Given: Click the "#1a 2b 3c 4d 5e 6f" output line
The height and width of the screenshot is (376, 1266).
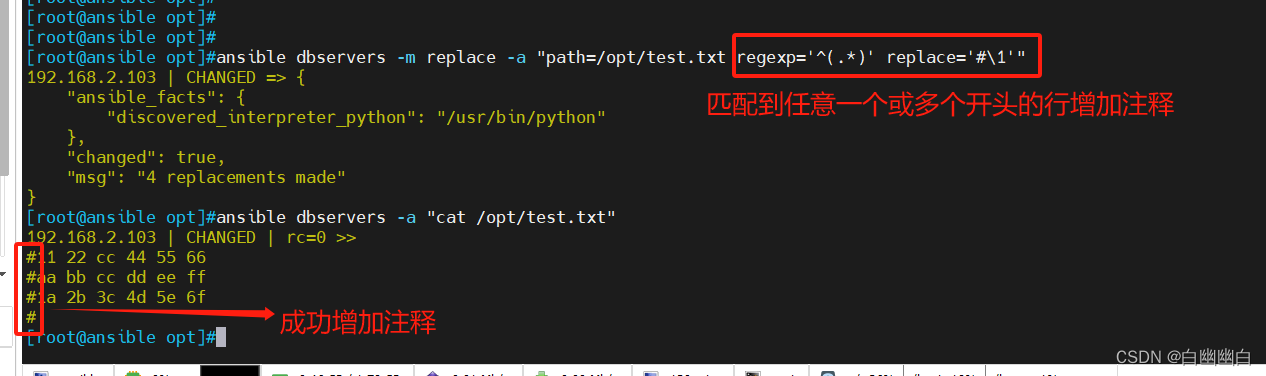Looking at the screenshot, I should 116,297.
